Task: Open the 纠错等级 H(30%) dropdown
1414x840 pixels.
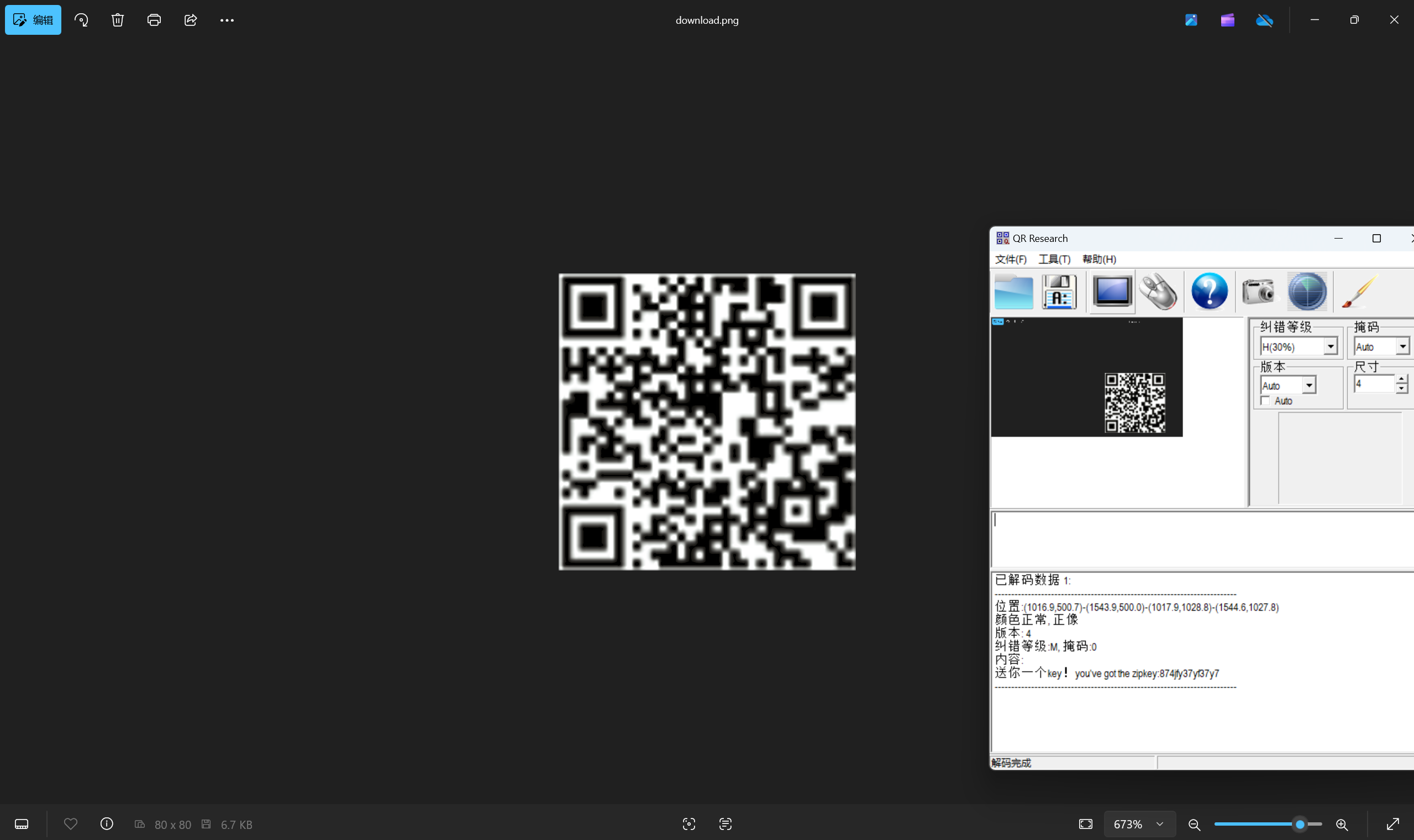Action: pos(1329,346)
